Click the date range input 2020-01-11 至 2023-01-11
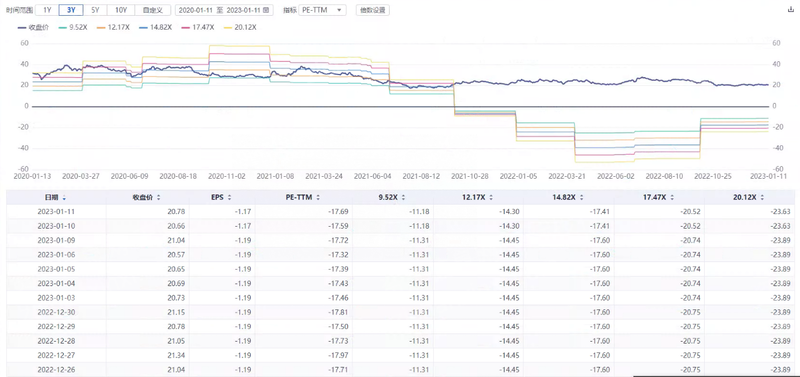This screenshot has height=377, width=800. pos(224,10)
